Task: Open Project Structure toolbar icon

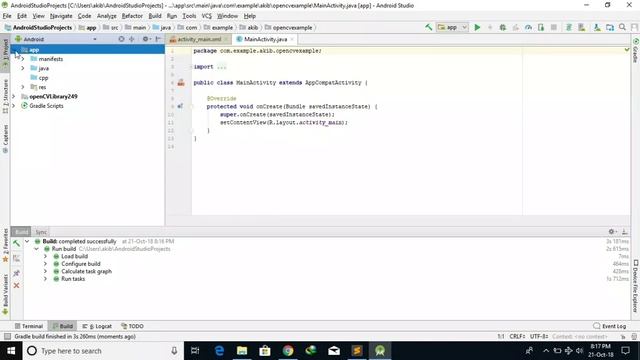Action: pos(610,27)
